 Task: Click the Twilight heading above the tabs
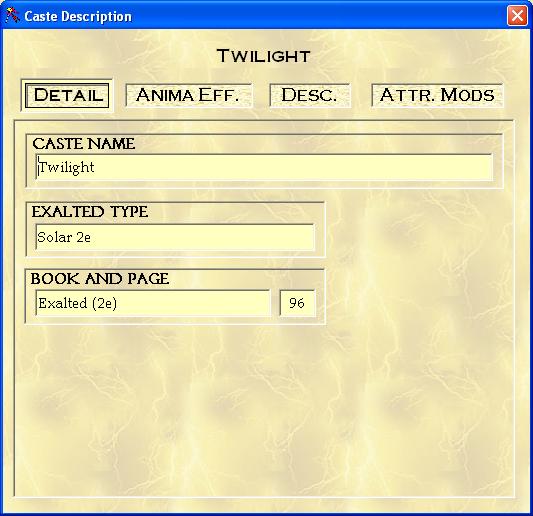pyautogui.click(x=264, y=56)
